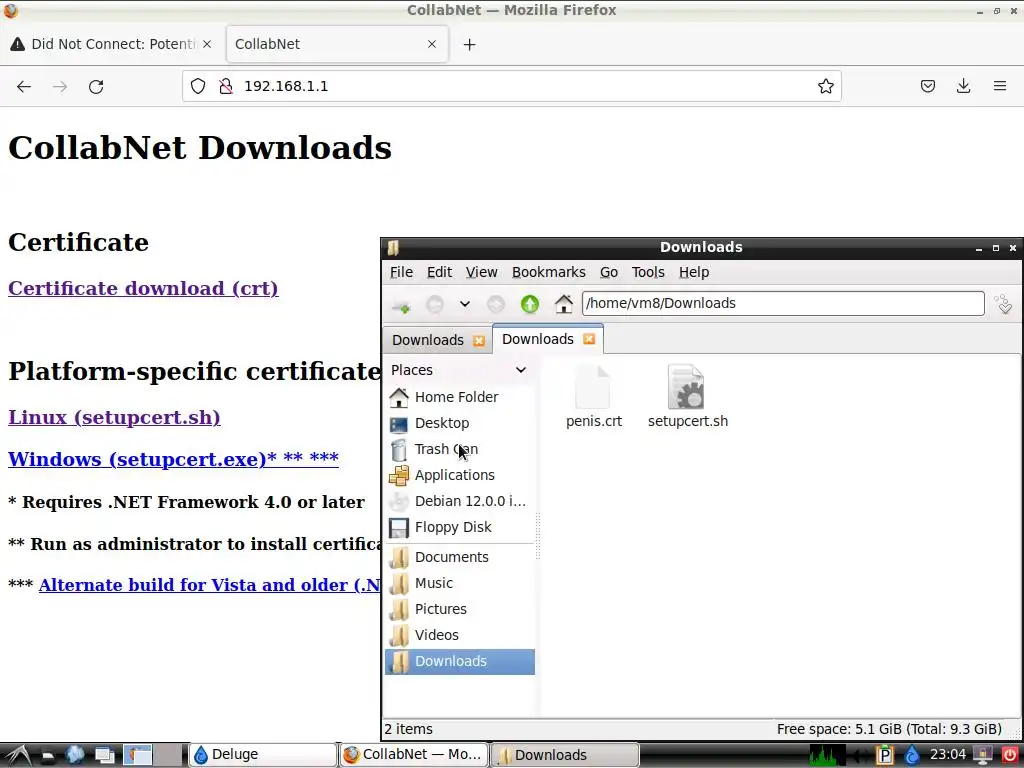The width and height of the screenshot is (1024, 768).
Task: Open the View menu in file manager
Action: pyautogui.click(x=481, y=272)
